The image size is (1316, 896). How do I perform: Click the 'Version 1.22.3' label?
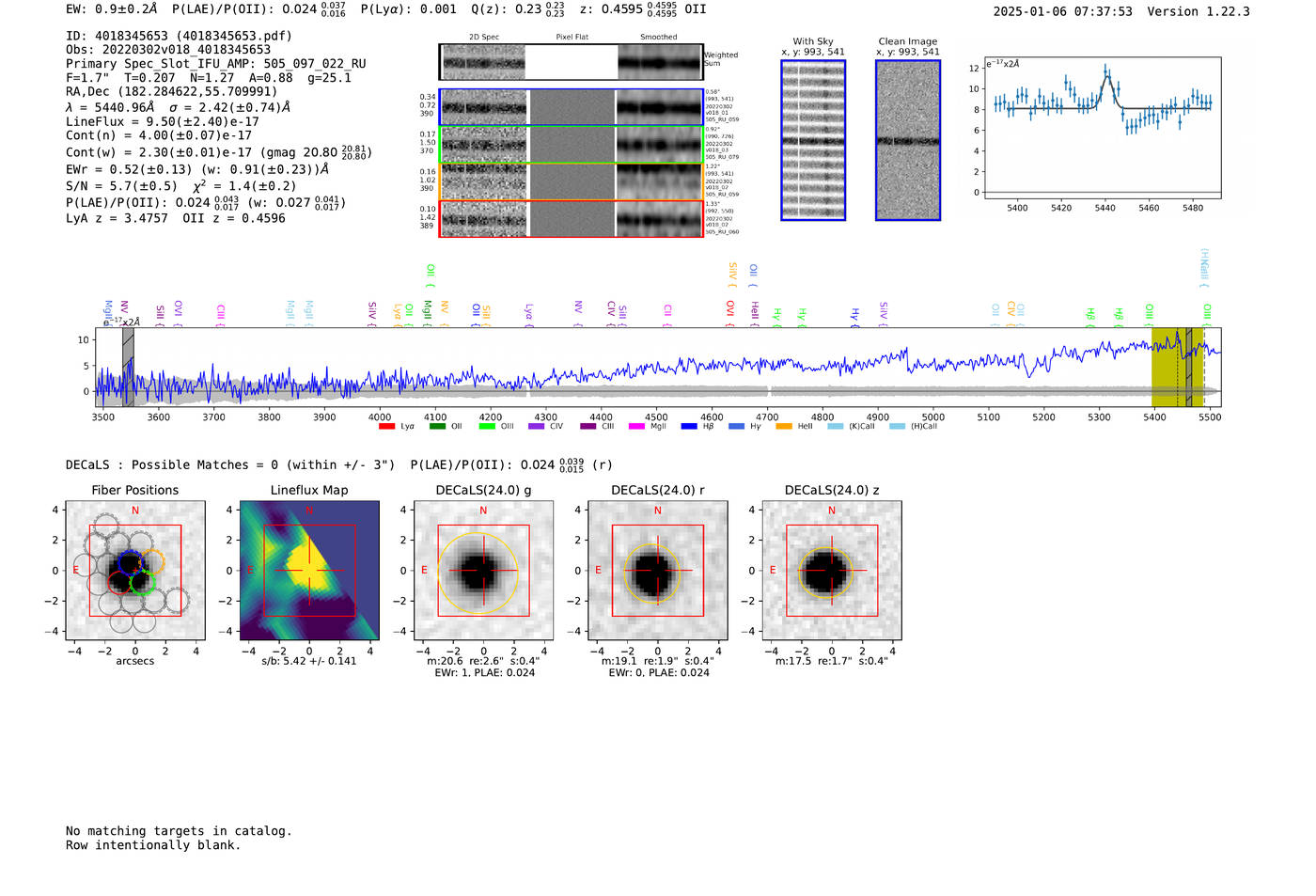pyautogui.click(x=1198, y=11)
